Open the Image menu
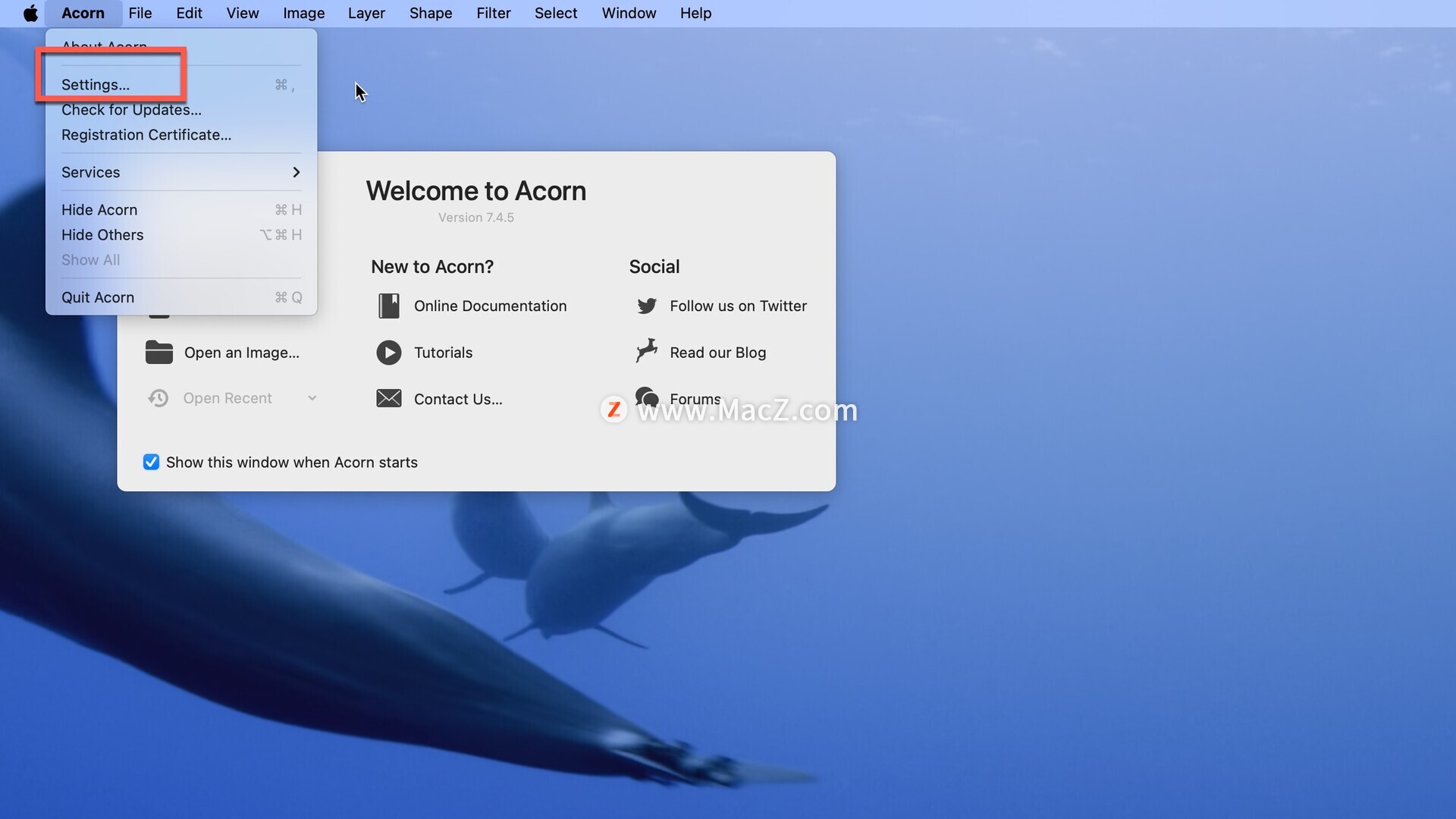 pos(303,13)
